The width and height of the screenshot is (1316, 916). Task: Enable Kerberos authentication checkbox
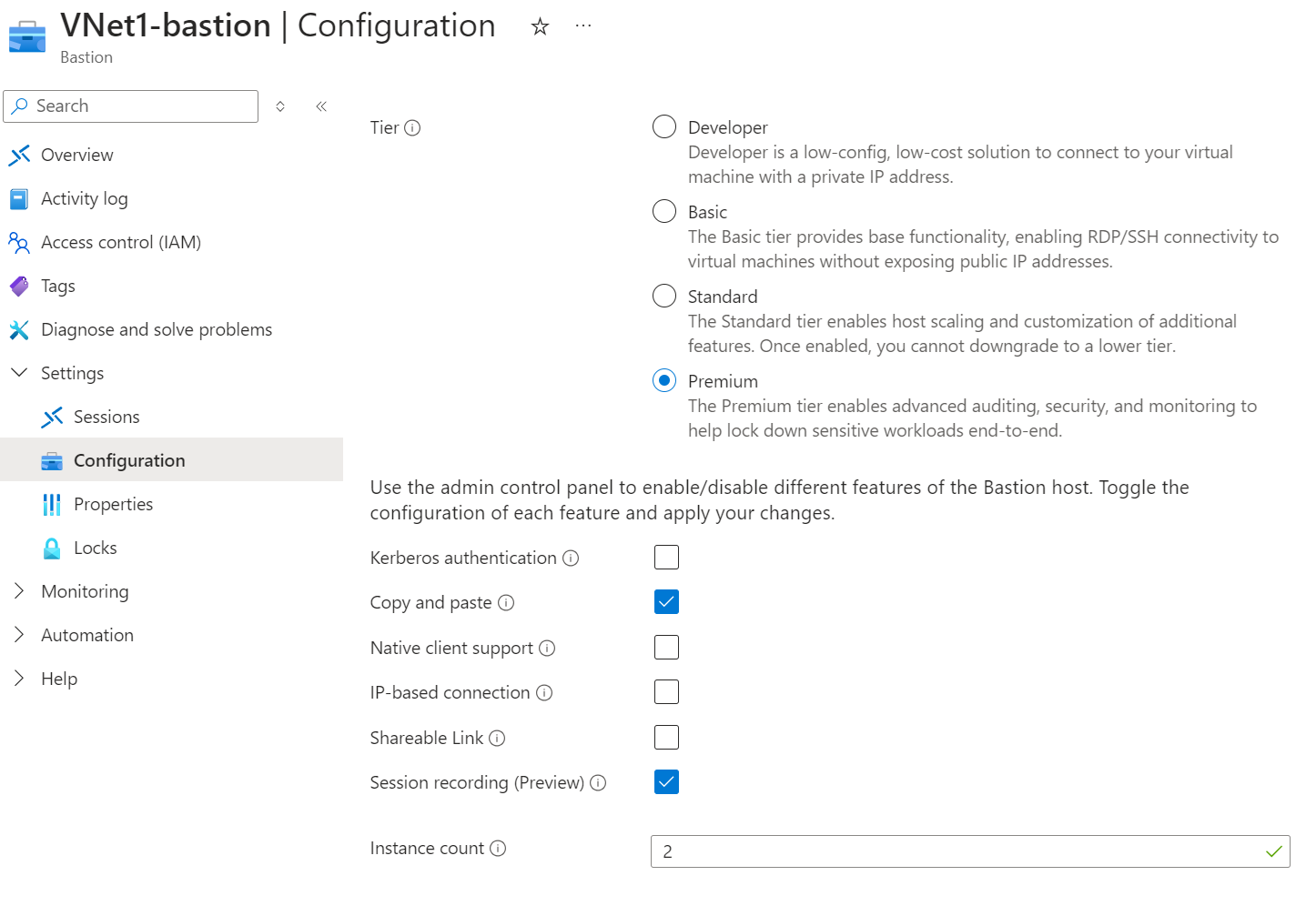click(666, 558)
